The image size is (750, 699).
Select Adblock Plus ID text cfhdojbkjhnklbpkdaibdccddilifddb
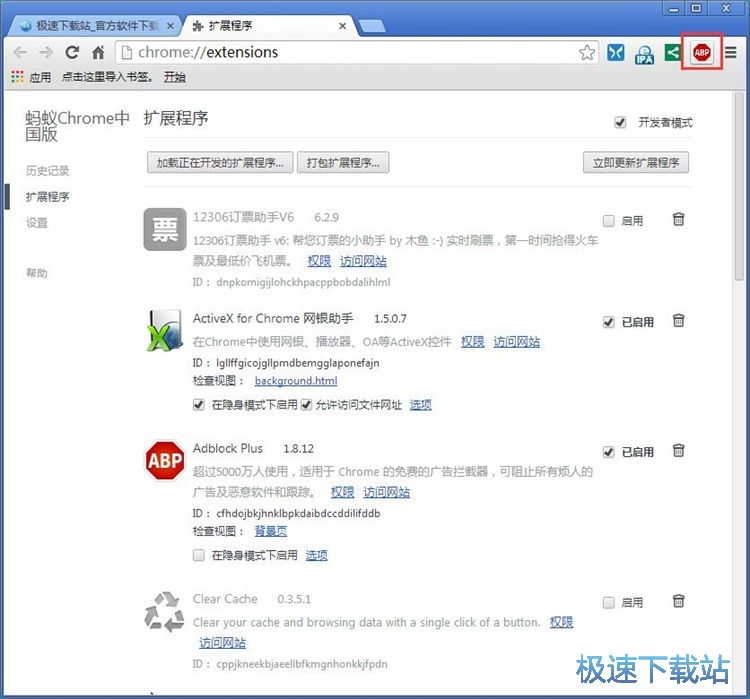pos(298,513)
